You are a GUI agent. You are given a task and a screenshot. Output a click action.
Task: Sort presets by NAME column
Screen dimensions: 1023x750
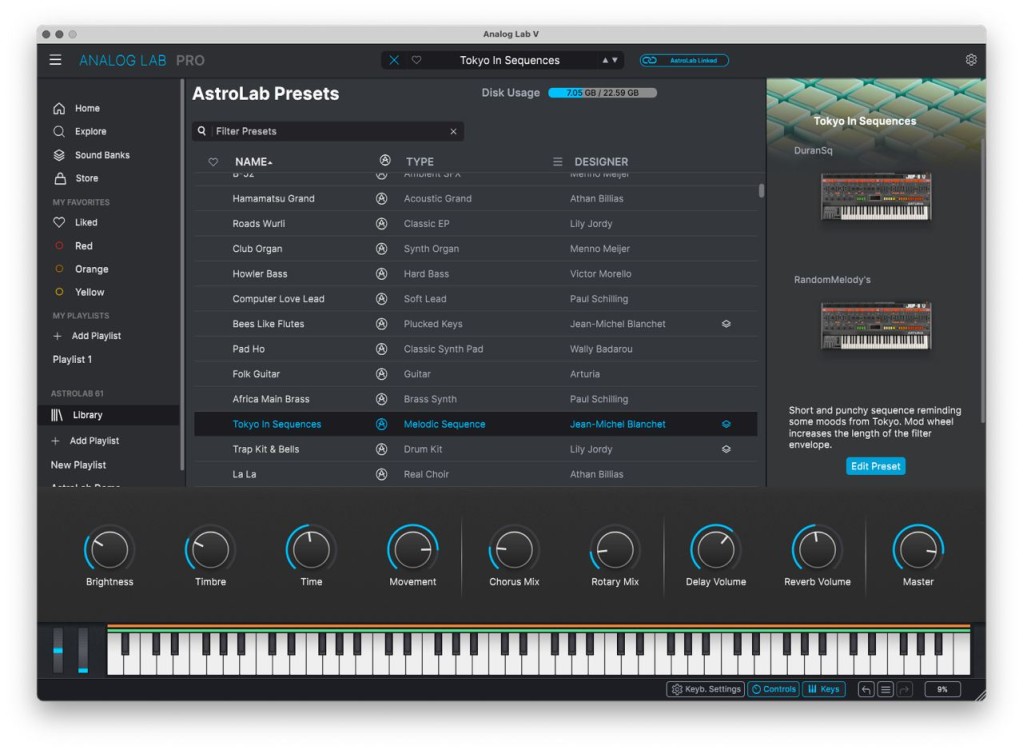(x=253, y=162)
